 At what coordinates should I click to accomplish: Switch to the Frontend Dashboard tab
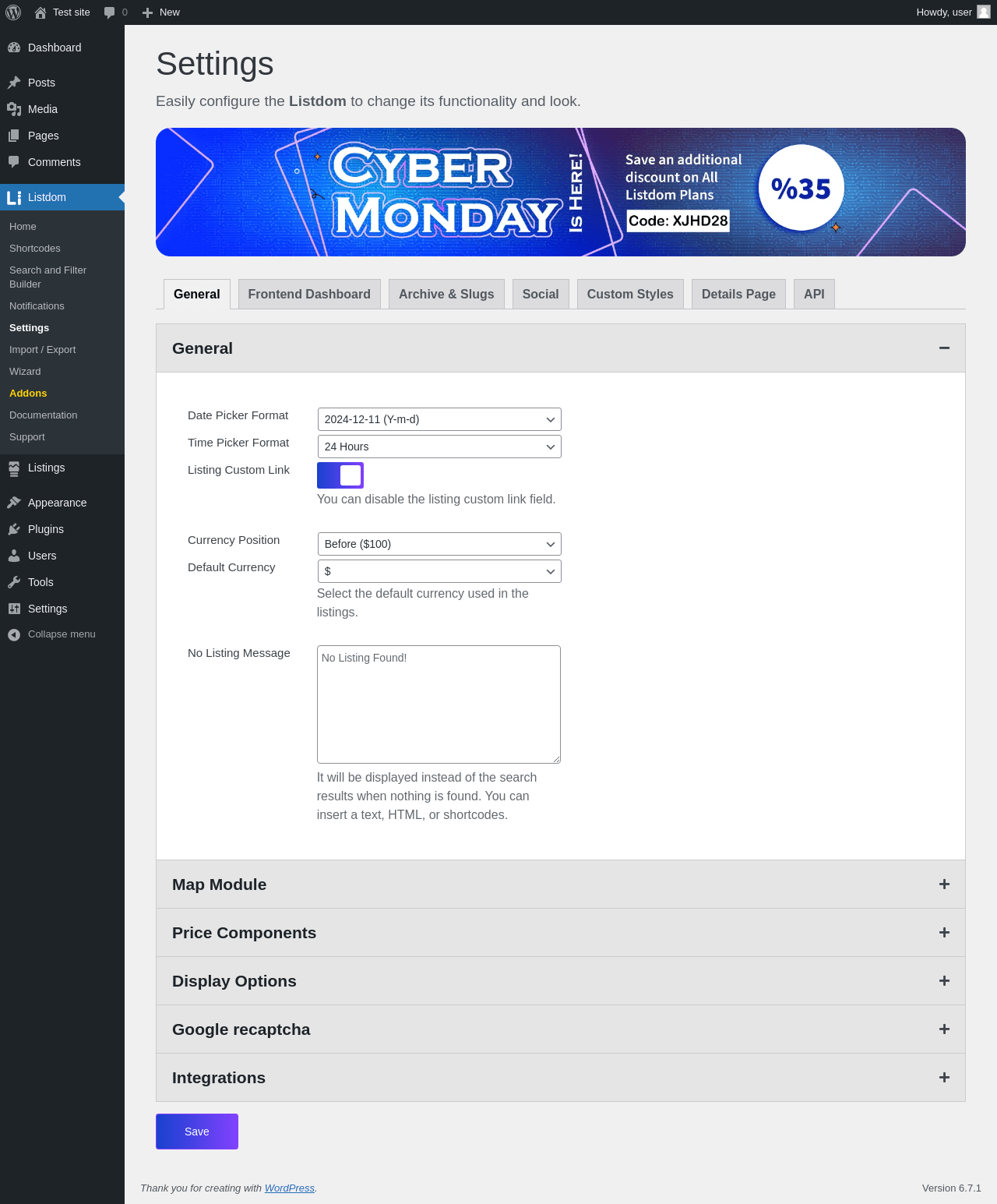309,294
